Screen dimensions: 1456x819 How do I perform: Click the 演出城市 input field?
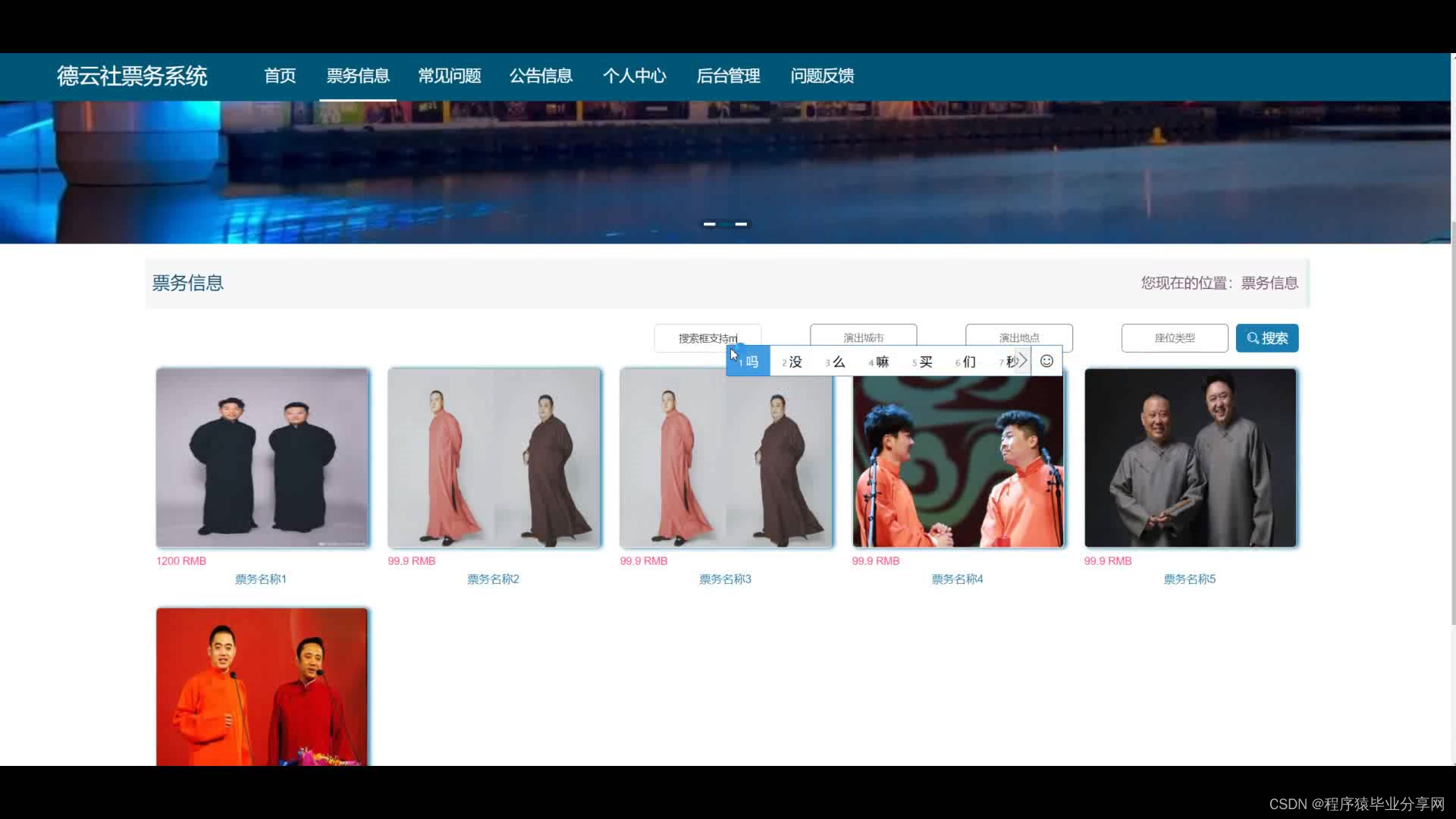click(863, 334)
